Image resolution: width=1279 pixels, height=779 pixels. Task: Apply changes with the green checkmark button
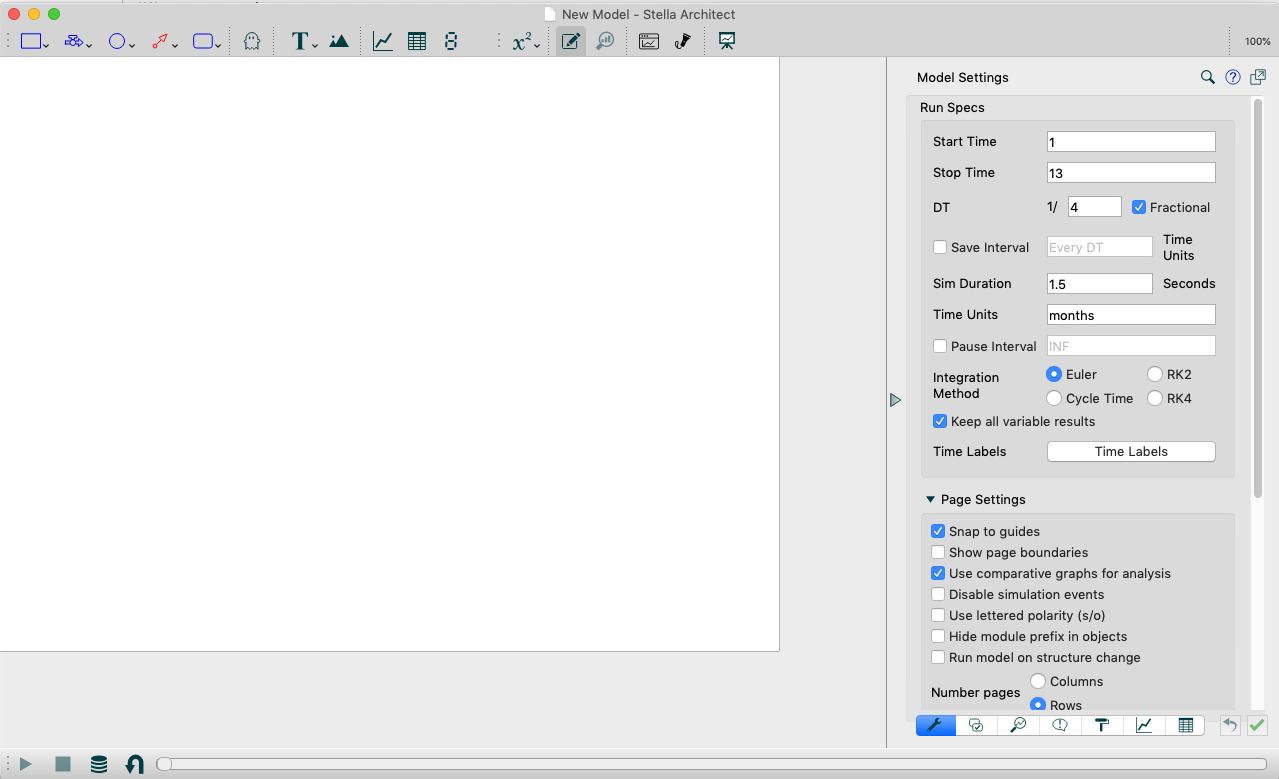pyautogui.click(x=1257, y=726)
